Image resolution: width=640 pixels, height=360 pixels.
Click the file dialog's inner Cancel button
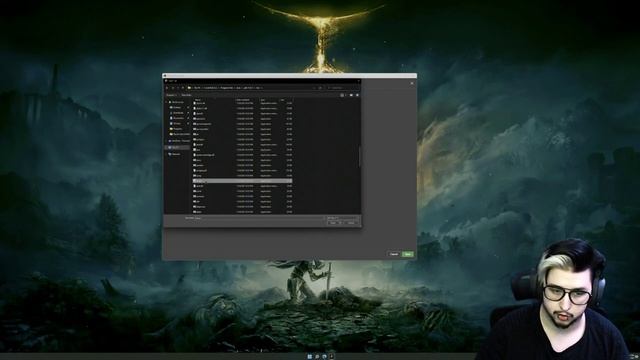pos(351,222)
